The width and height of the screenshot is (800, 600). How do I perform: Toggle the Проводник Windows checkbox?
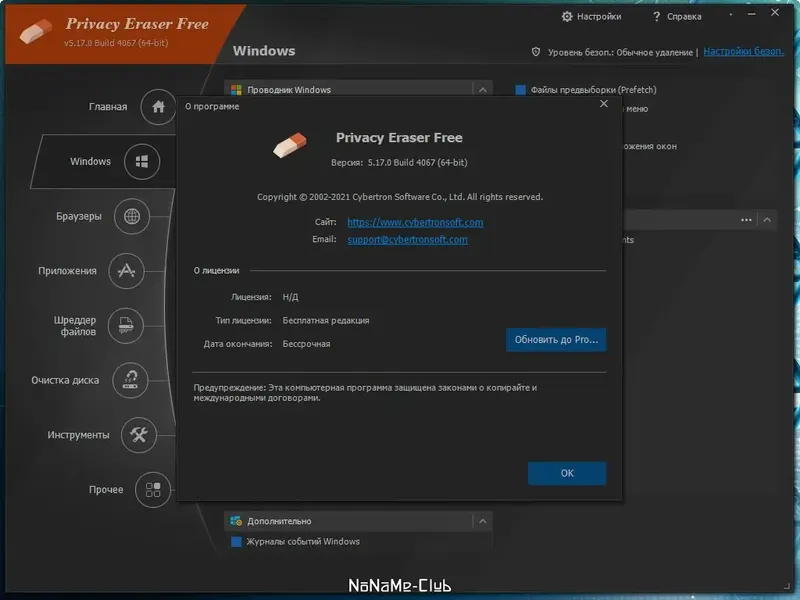coord(236,89)
